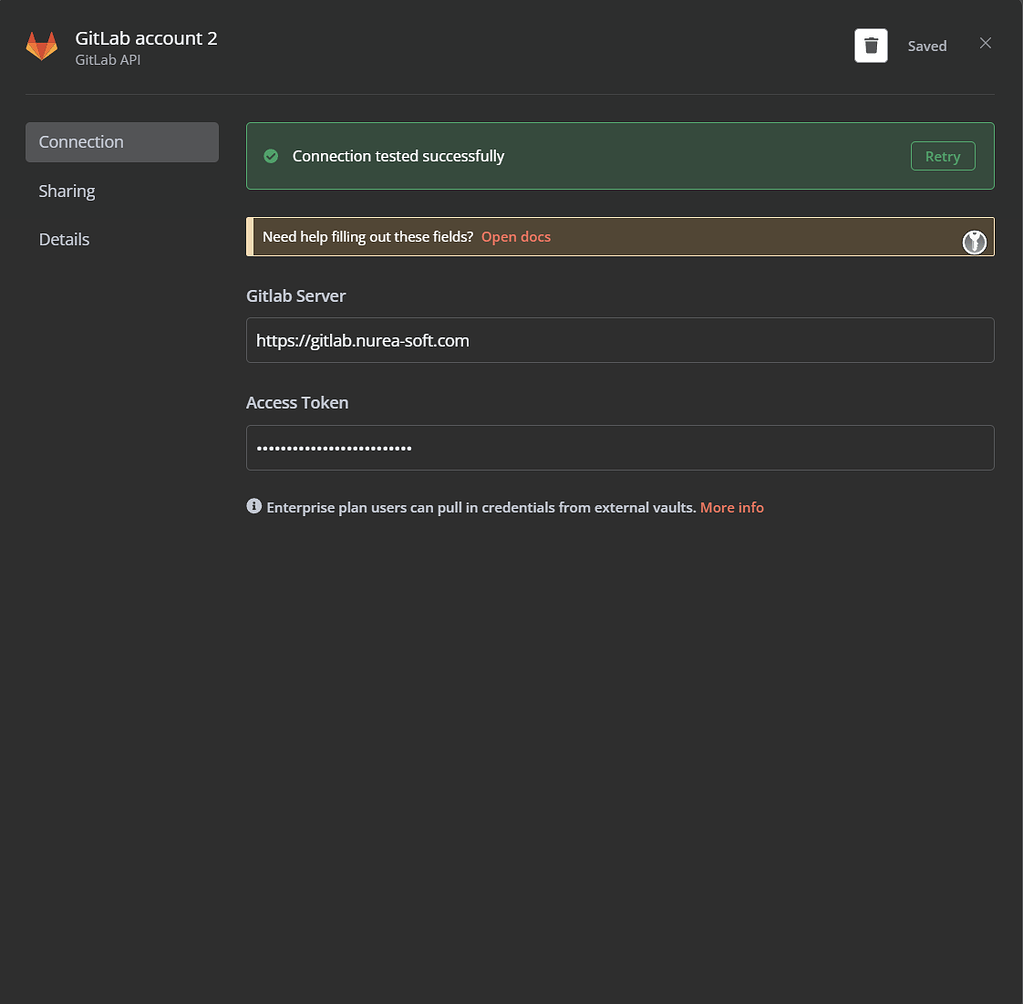Open the Details tab
The image size is (1023, 1004).
(x=64, y=239)
